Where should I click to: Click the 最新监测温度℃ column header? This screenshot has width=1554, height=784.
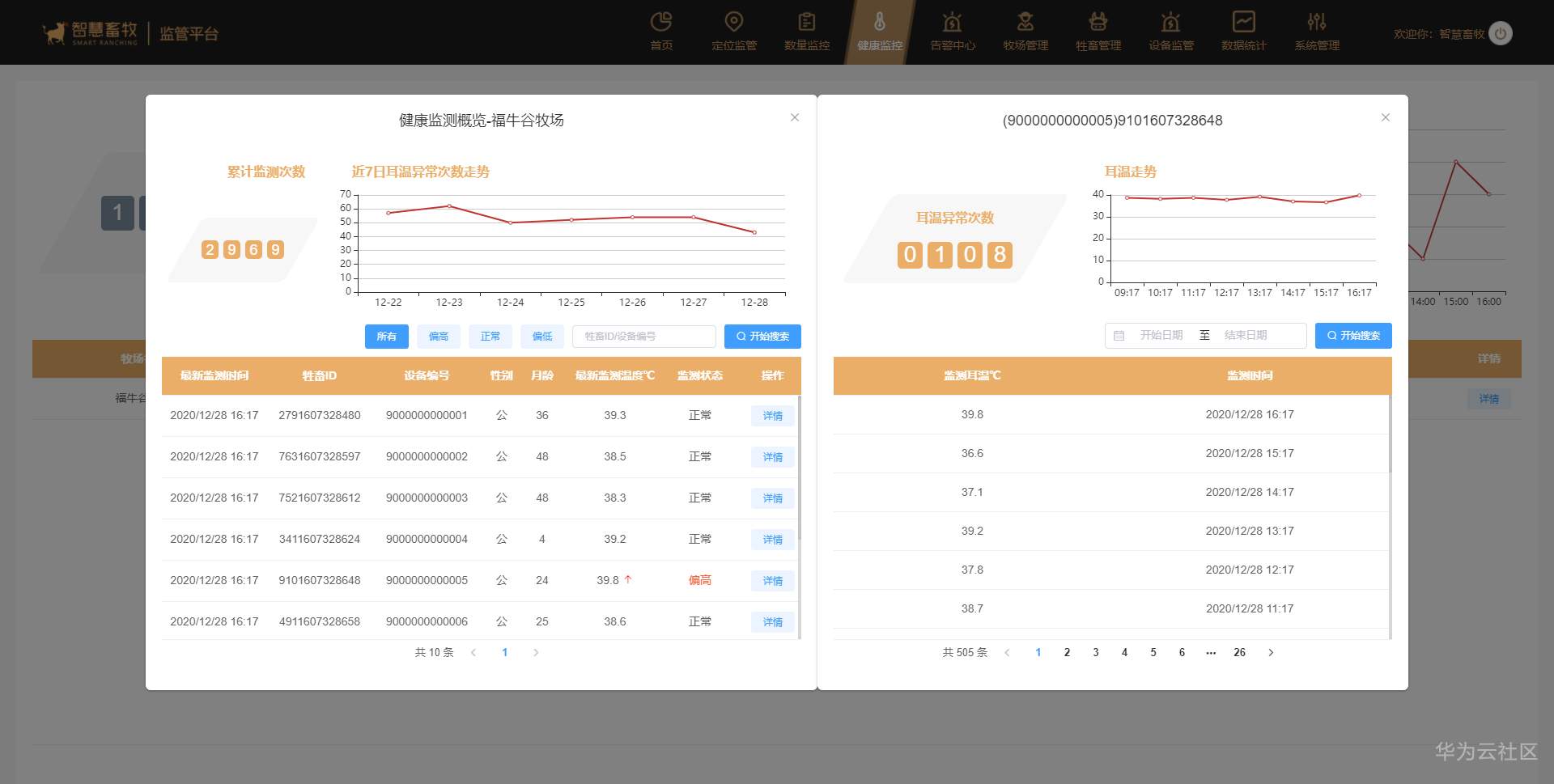coord(615,375)
